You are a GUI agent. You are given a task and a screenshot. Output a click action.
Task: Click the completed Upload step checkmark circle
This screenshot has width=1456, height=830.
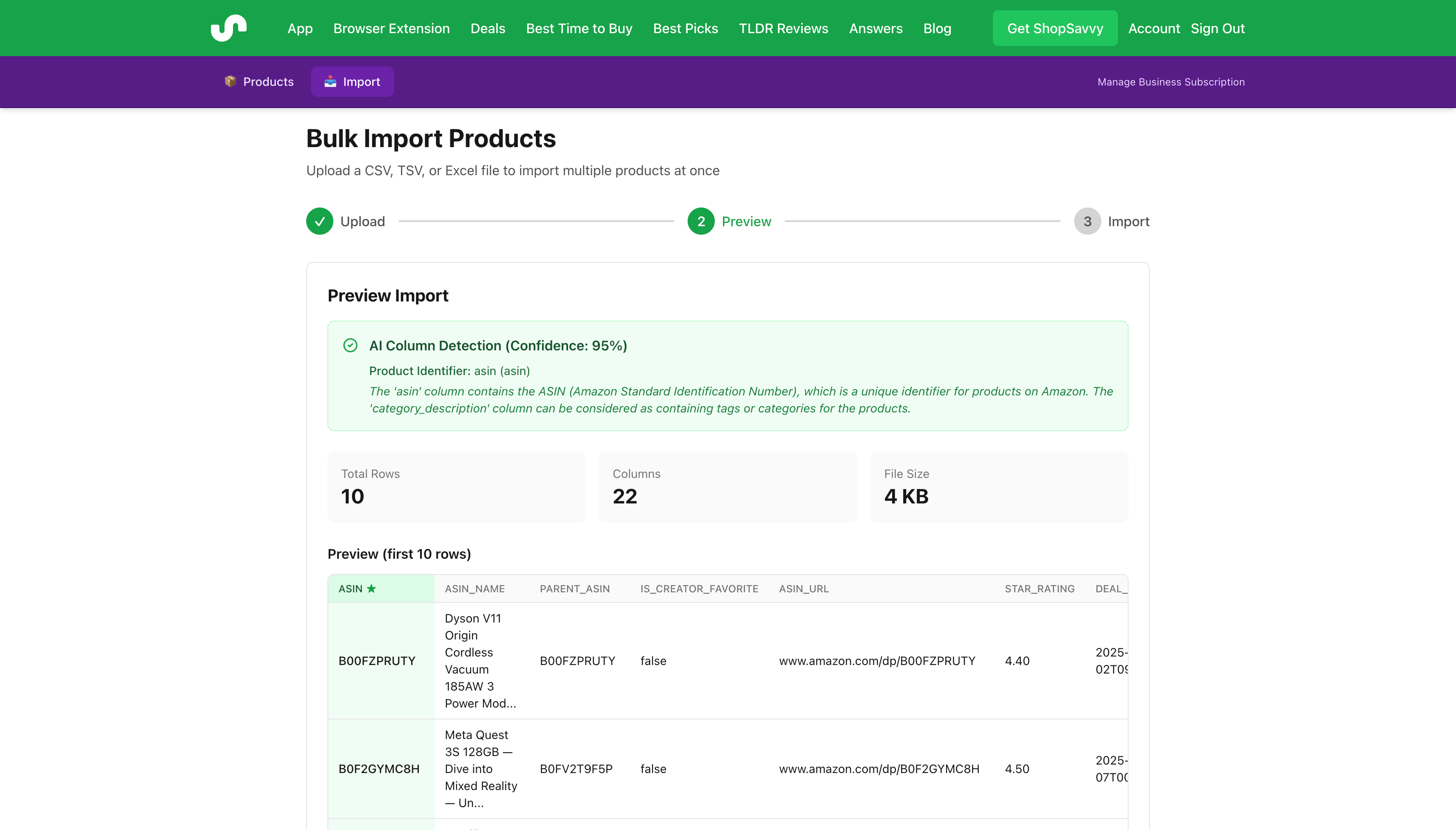click(318, 221)
